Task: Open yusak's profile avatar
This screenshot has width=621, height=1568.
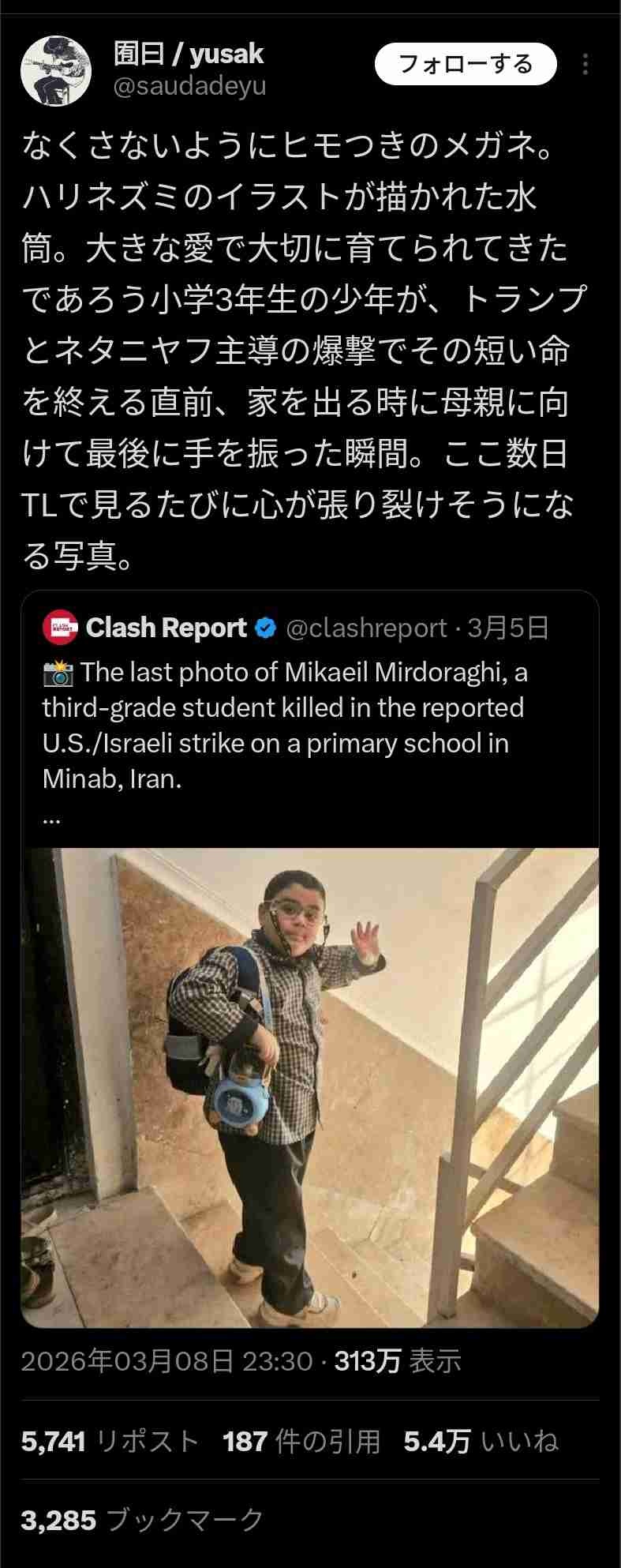Action: pos(55,69)
